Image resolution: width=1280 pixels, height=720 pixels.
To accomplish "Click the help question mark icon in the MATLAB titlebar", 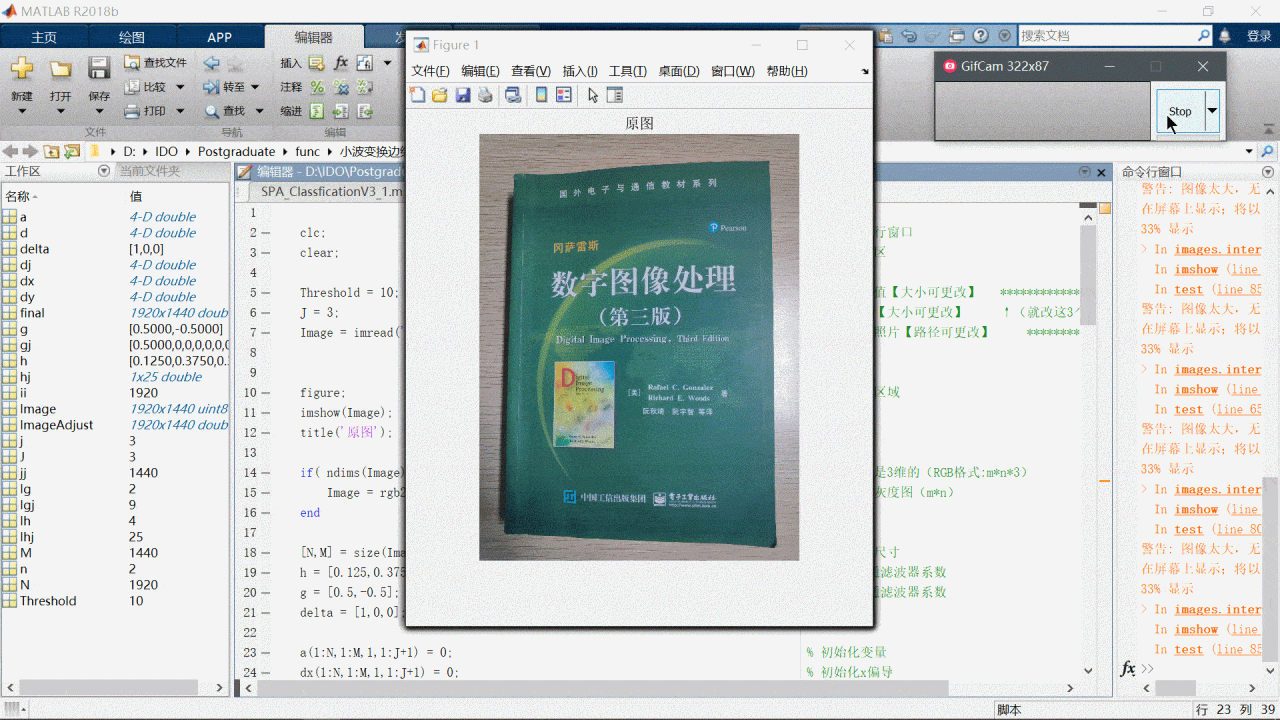I will tap(980, 35).
